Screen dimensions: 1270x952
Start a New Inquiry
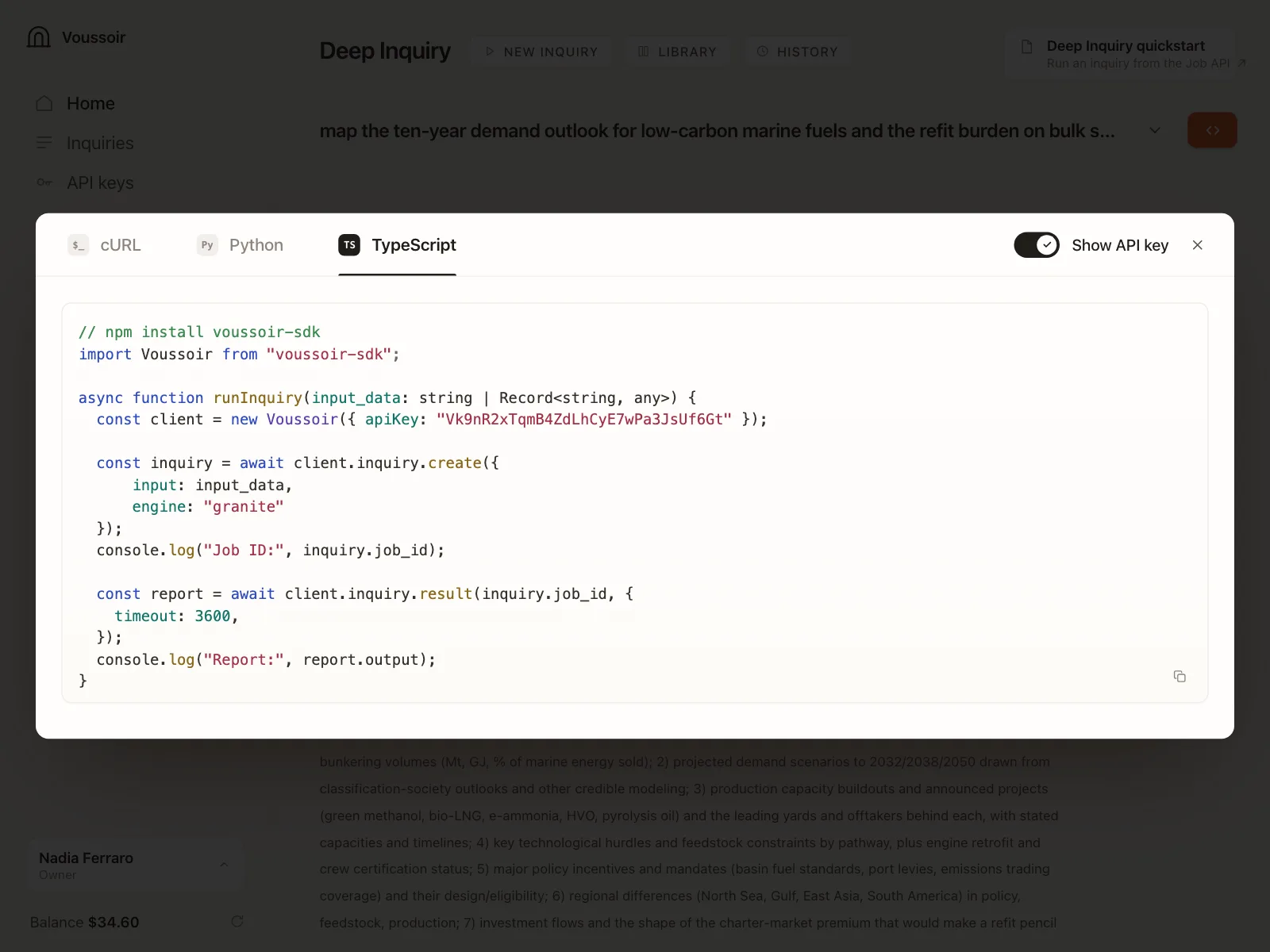[x=541, y=52]
